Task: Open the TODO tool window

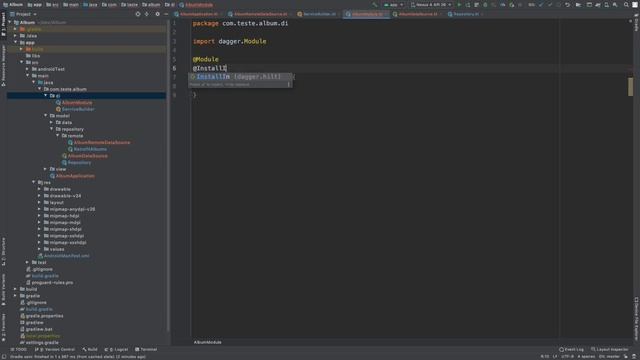Action: pyautogui.click(x=18, y=349)
